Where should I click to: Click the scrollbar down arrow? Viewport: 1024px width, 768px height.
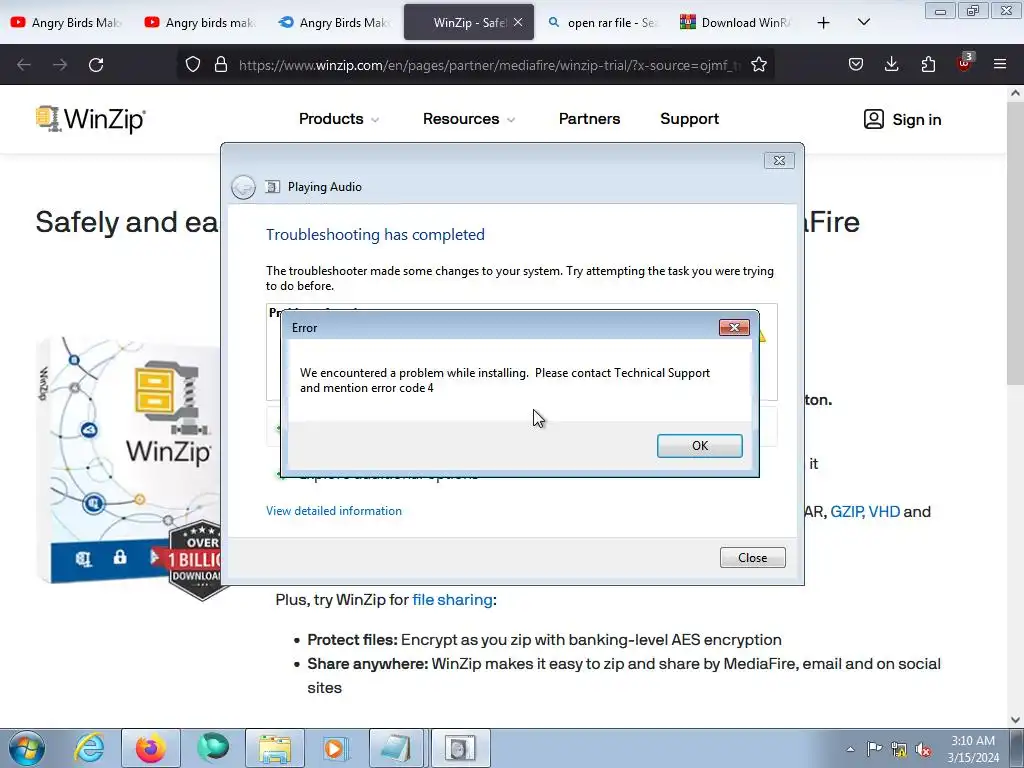coord(1015,720)
